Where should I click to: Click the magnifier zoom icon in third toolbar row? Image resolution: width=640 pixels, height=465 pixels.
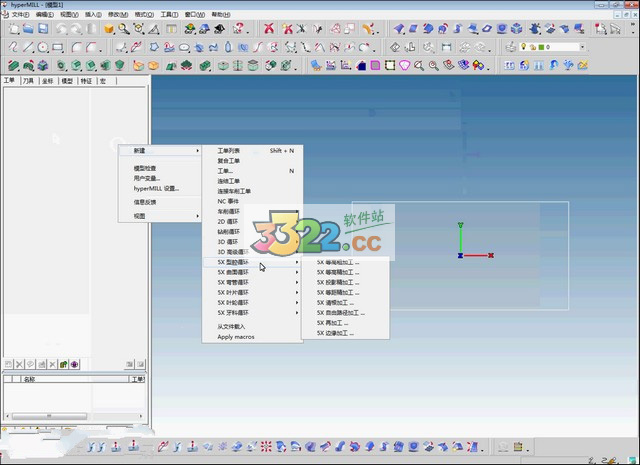[x=419, y=65]
